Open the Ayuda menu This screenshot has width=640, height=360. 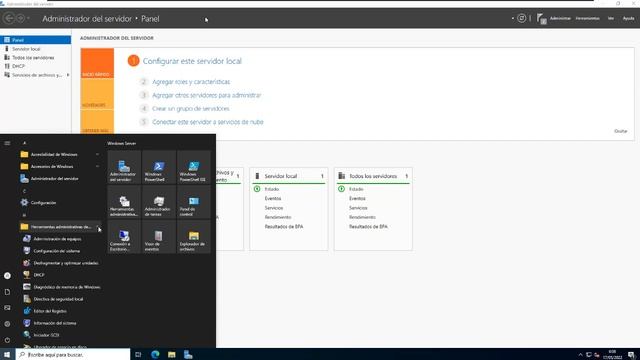coord(629,18)
